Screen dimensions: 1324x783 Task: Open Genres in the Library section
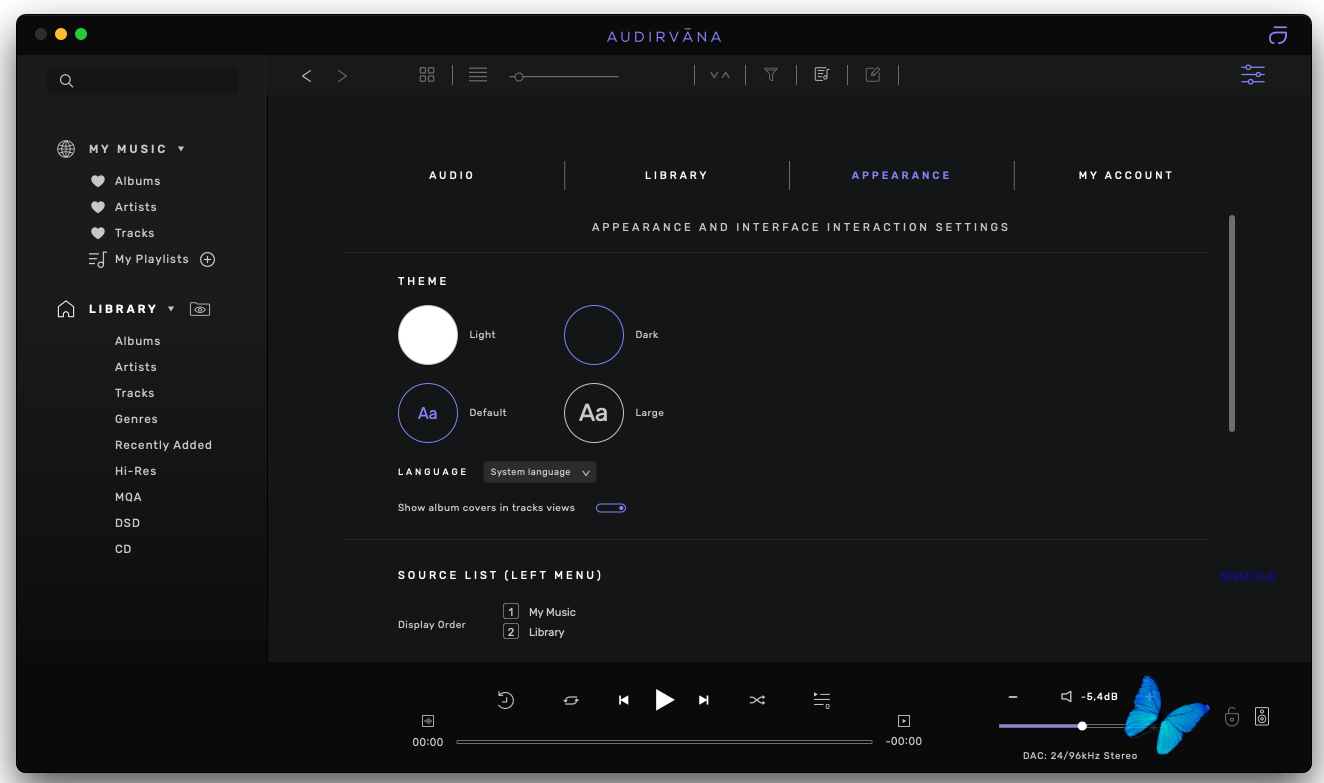(x=137, y=419)
